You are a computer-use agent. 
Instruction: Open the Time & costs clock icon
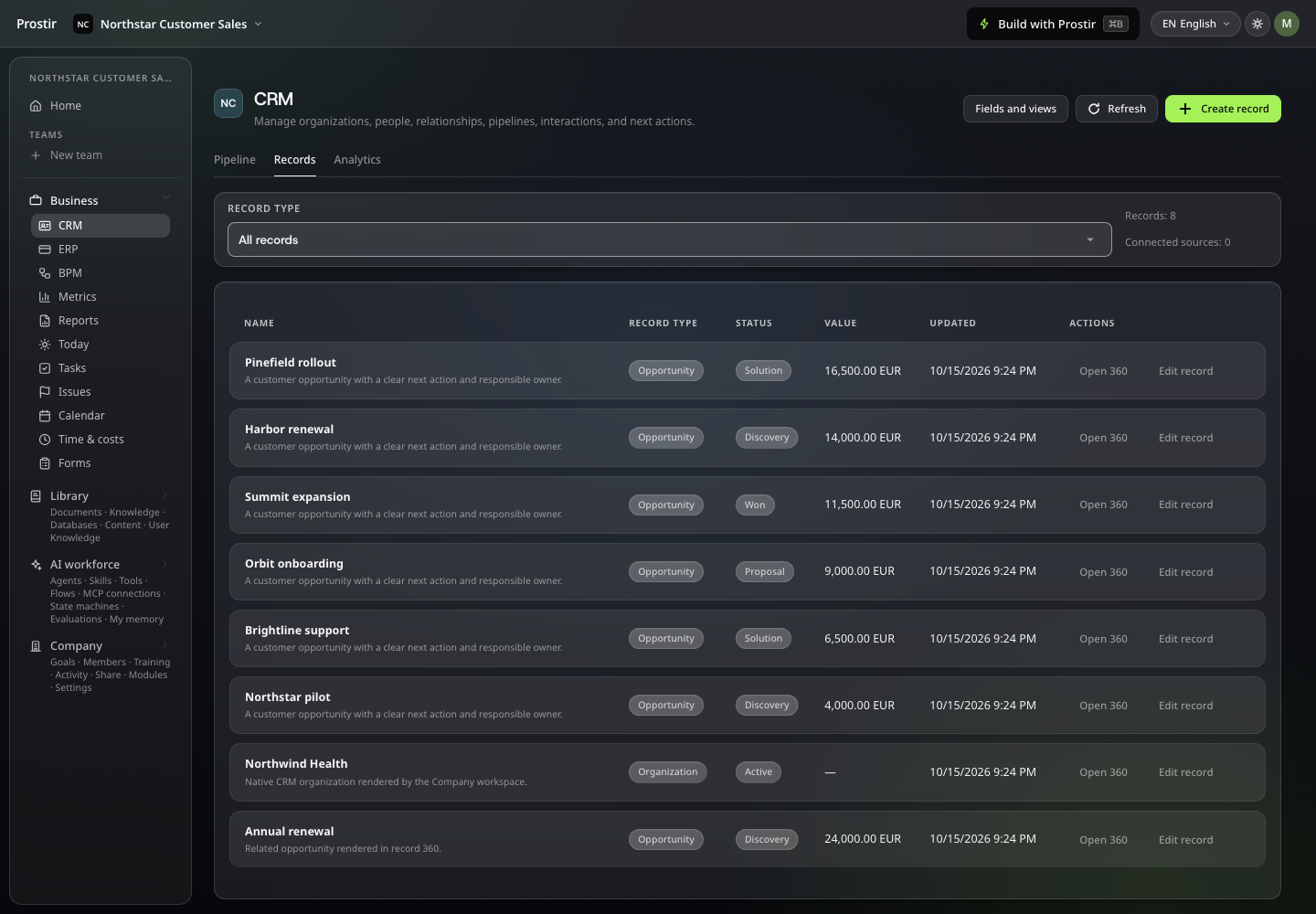[x=45, y=440]
